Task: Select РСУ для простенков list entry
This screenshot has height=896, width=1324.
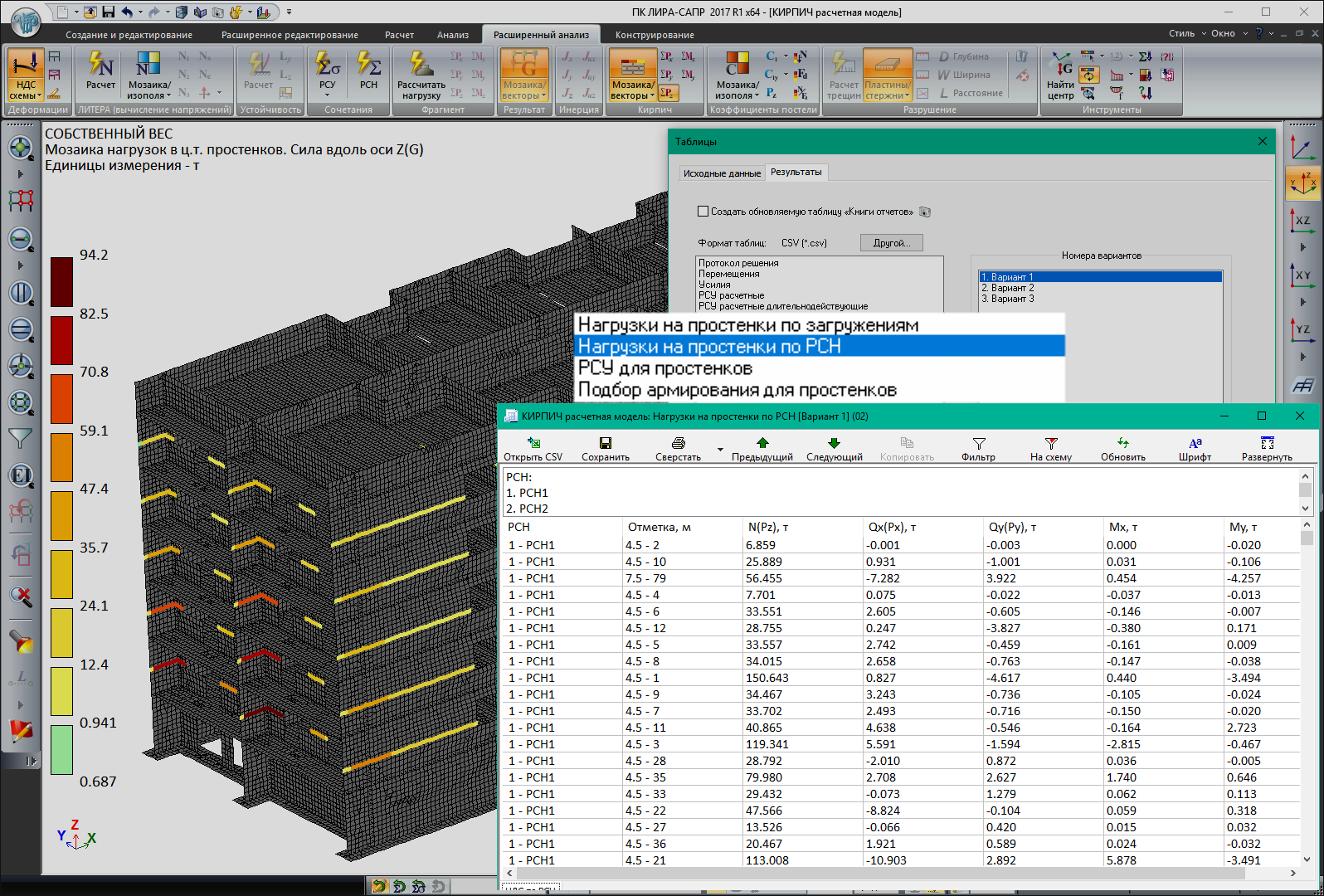Action: (x=664, y=368)
